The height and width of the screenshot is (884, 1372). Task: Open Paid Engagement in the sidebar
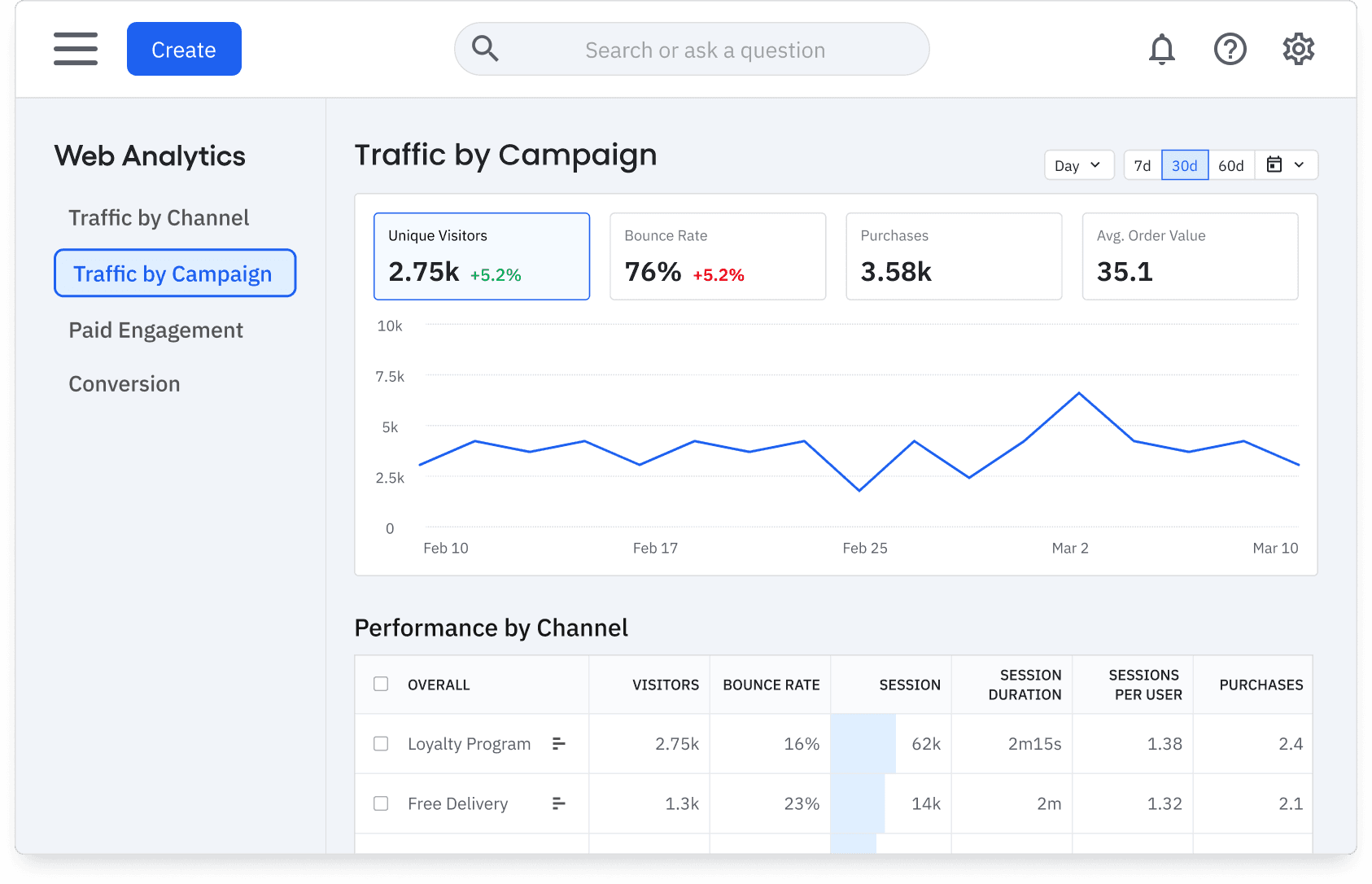point(155,330)
